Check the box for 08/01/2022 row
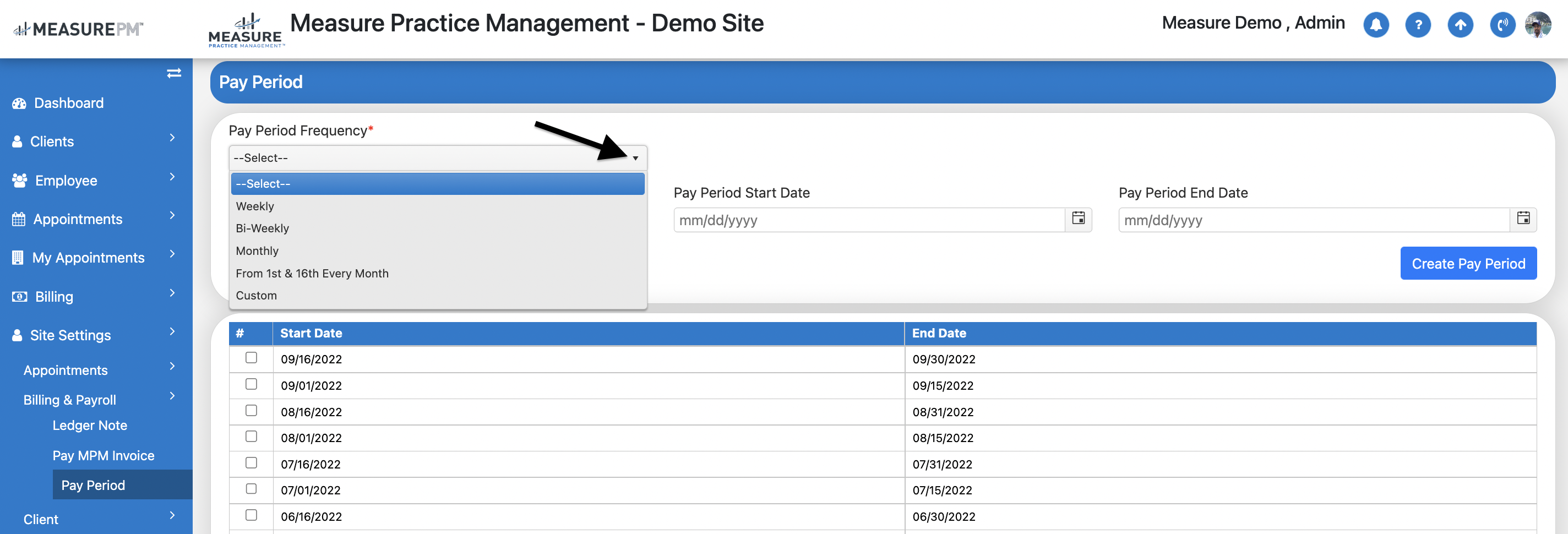This screenshot has height=534, width=1568. pos(251,436)
